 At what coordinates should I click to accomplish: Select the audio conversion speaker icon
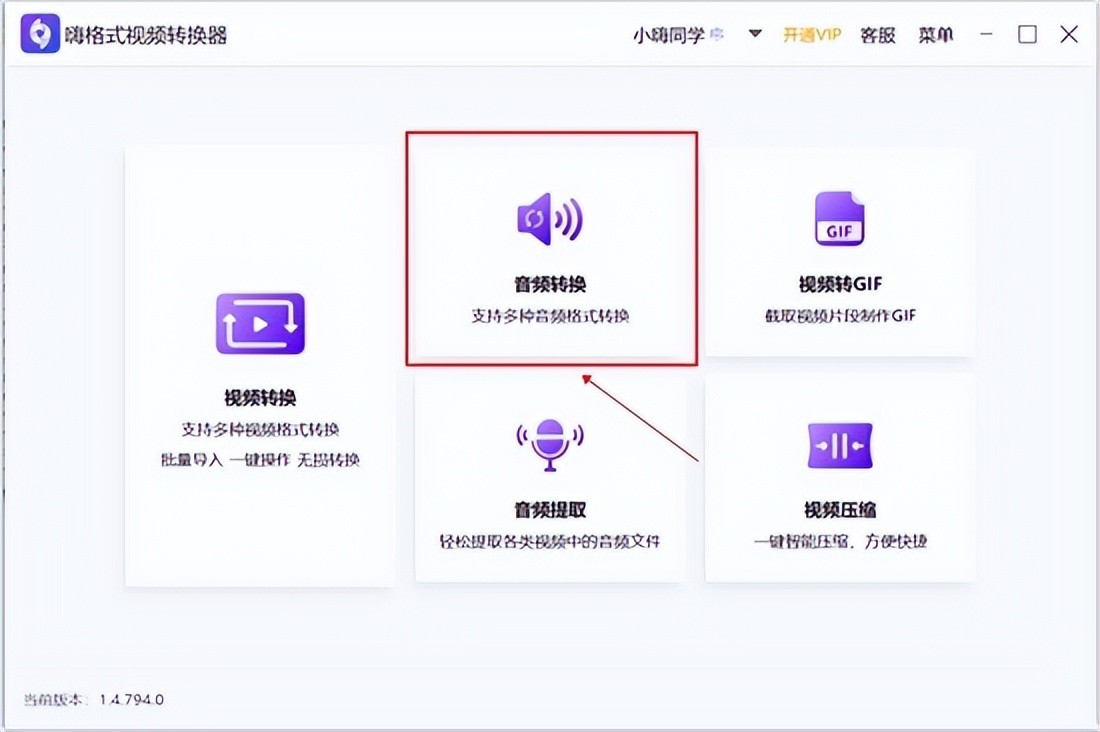pyautogui.click(x=550, y=219)
